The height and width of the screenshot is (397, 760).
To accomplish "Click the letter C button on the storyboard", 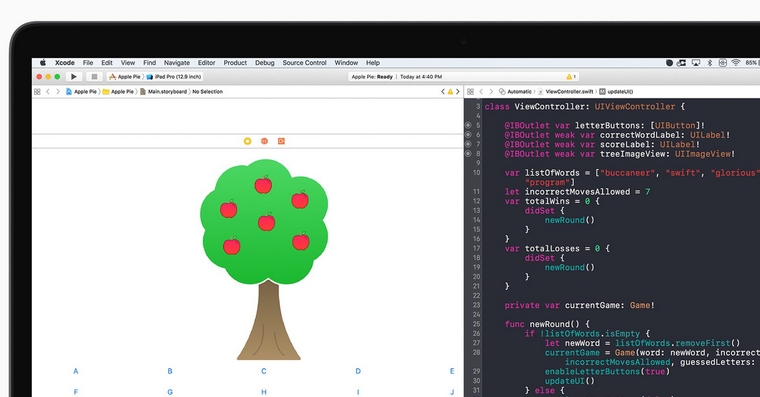I will [x=264, y=371].
